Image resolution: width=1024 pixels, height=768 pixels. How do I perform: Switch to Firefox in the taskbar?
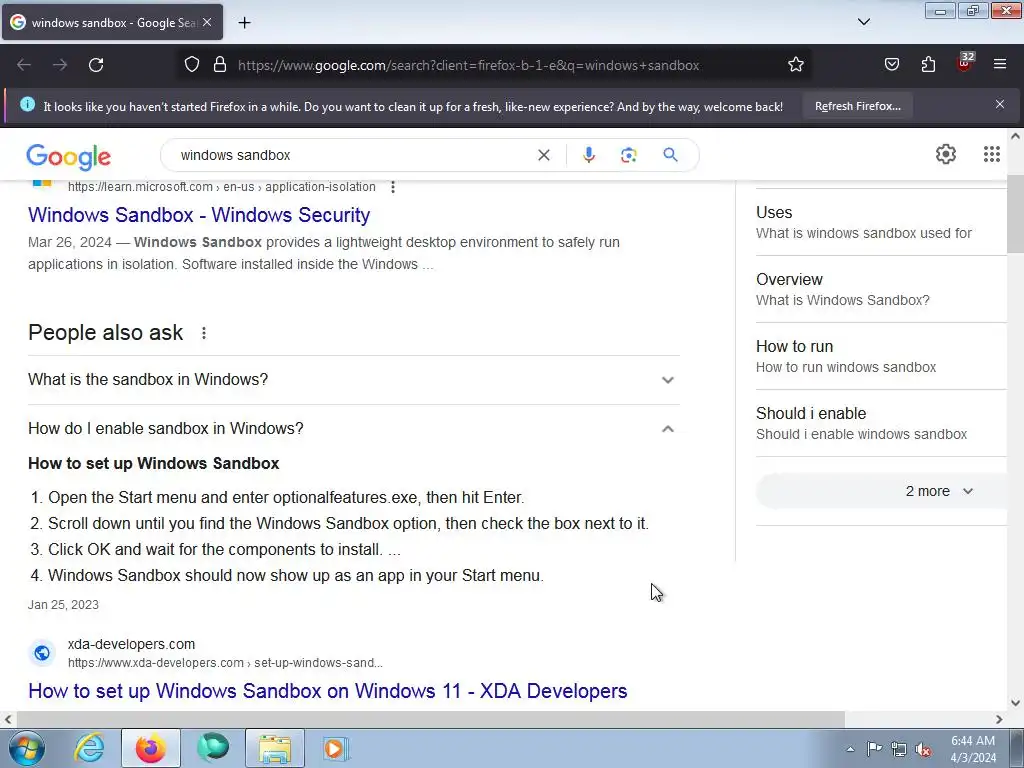coord(151,748)
